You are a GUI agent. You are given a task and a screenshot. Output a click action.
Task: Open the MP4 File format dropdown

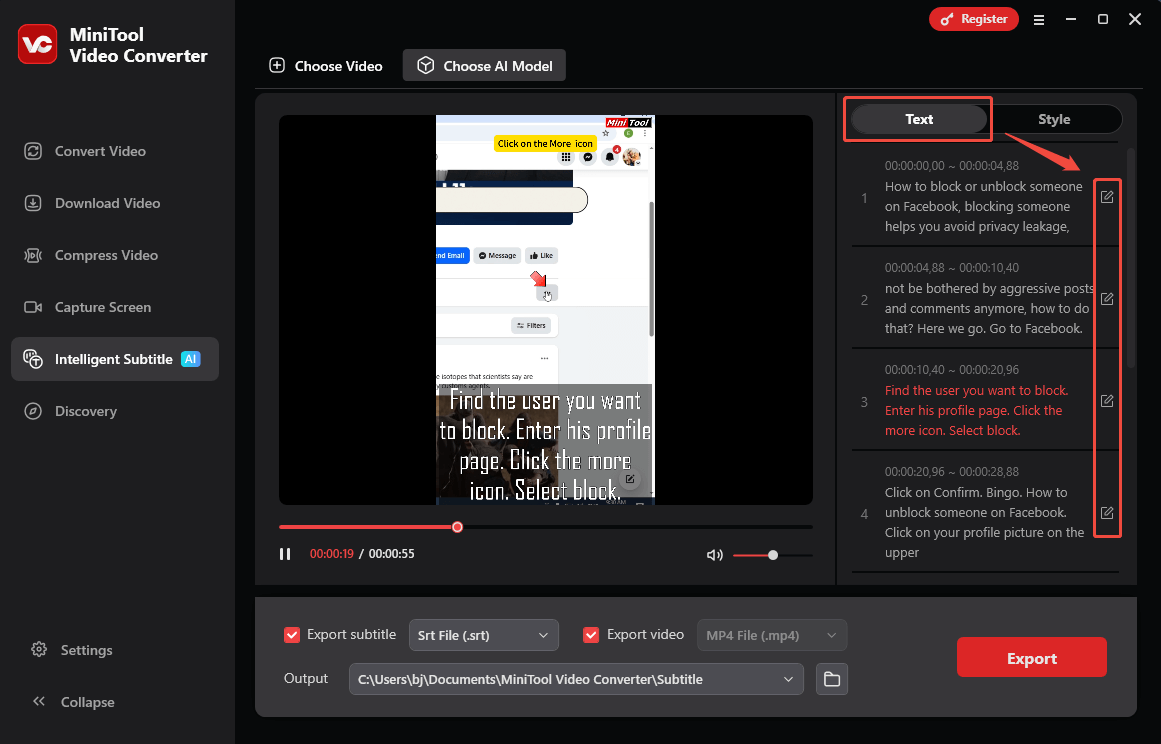[772, 635]
